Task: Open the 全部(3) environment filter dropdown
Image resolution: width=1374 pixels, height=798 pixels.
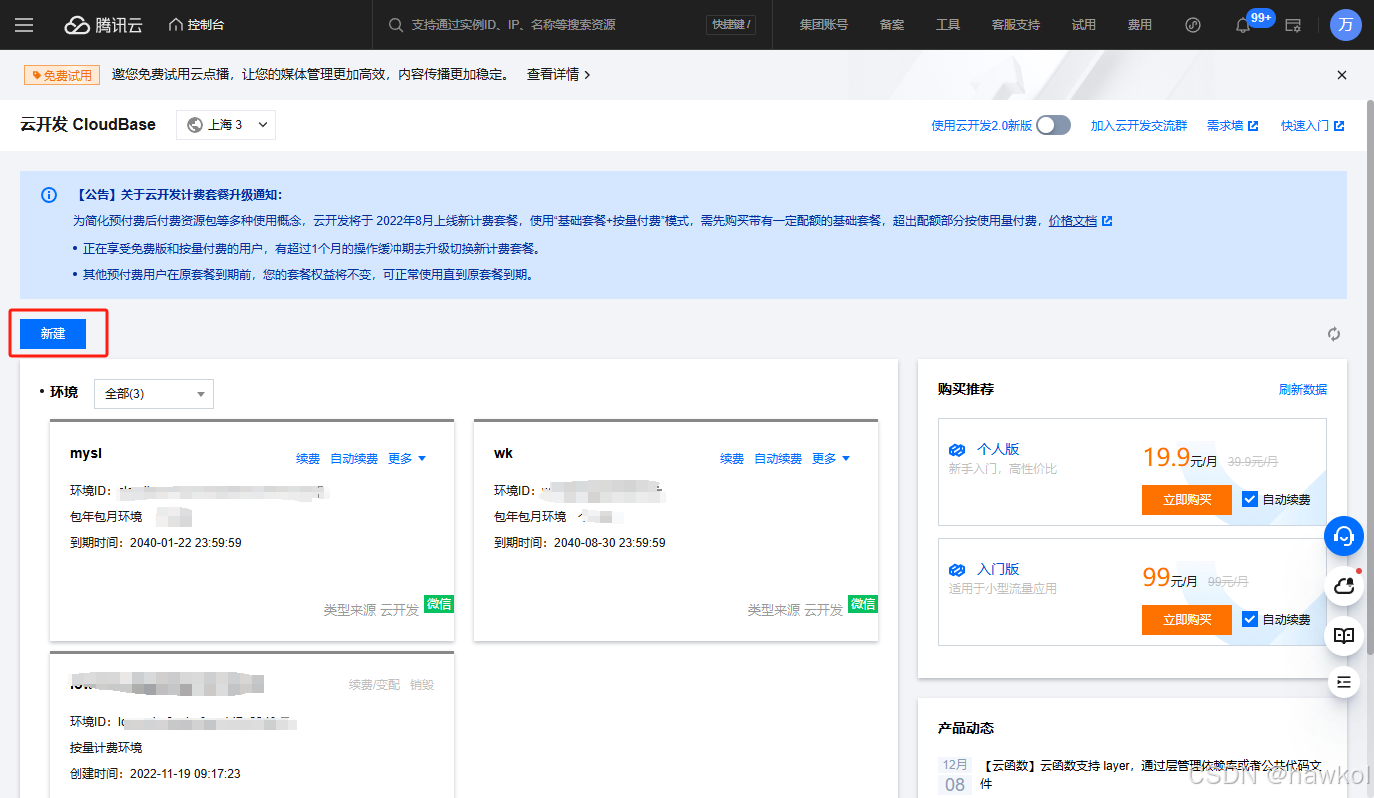Action: pyautogui.click(x=154, y=394)
